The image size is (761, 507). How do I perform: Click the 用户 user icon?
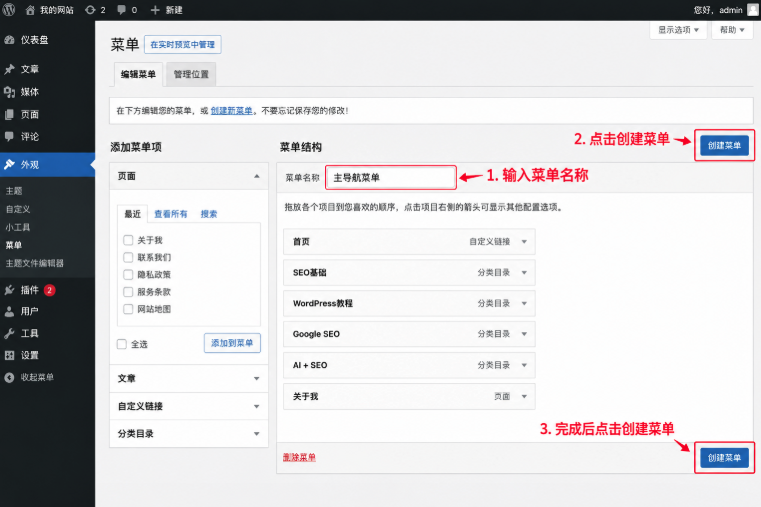9,311
